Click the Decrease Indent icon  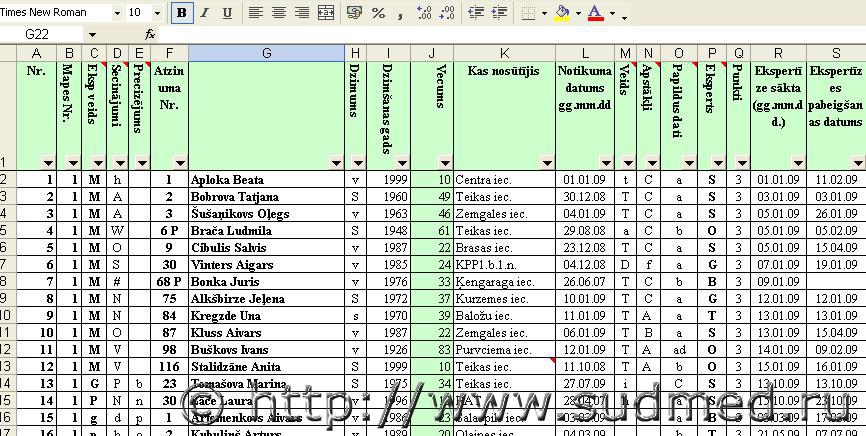coord(476,13)
